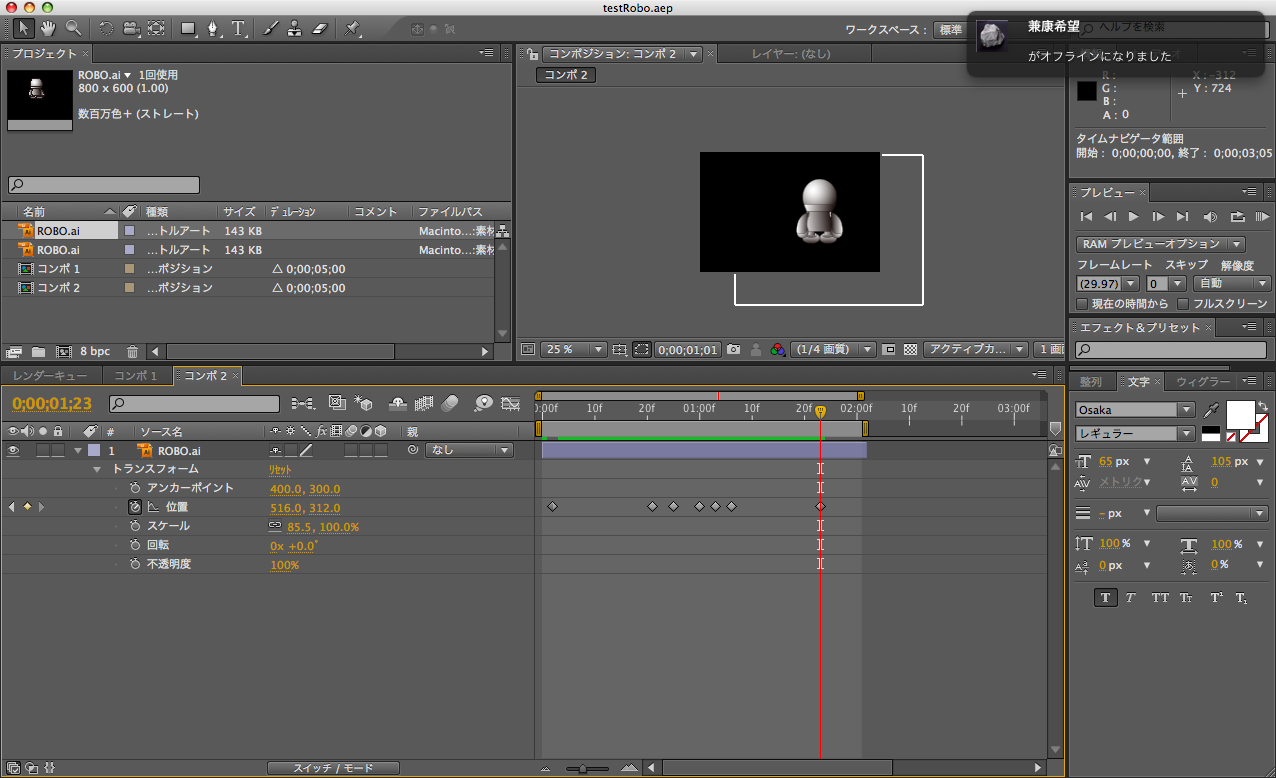Click the white fill color swatch
This screenshot has height=778, width=1276.
click(x=1241, y=414)
